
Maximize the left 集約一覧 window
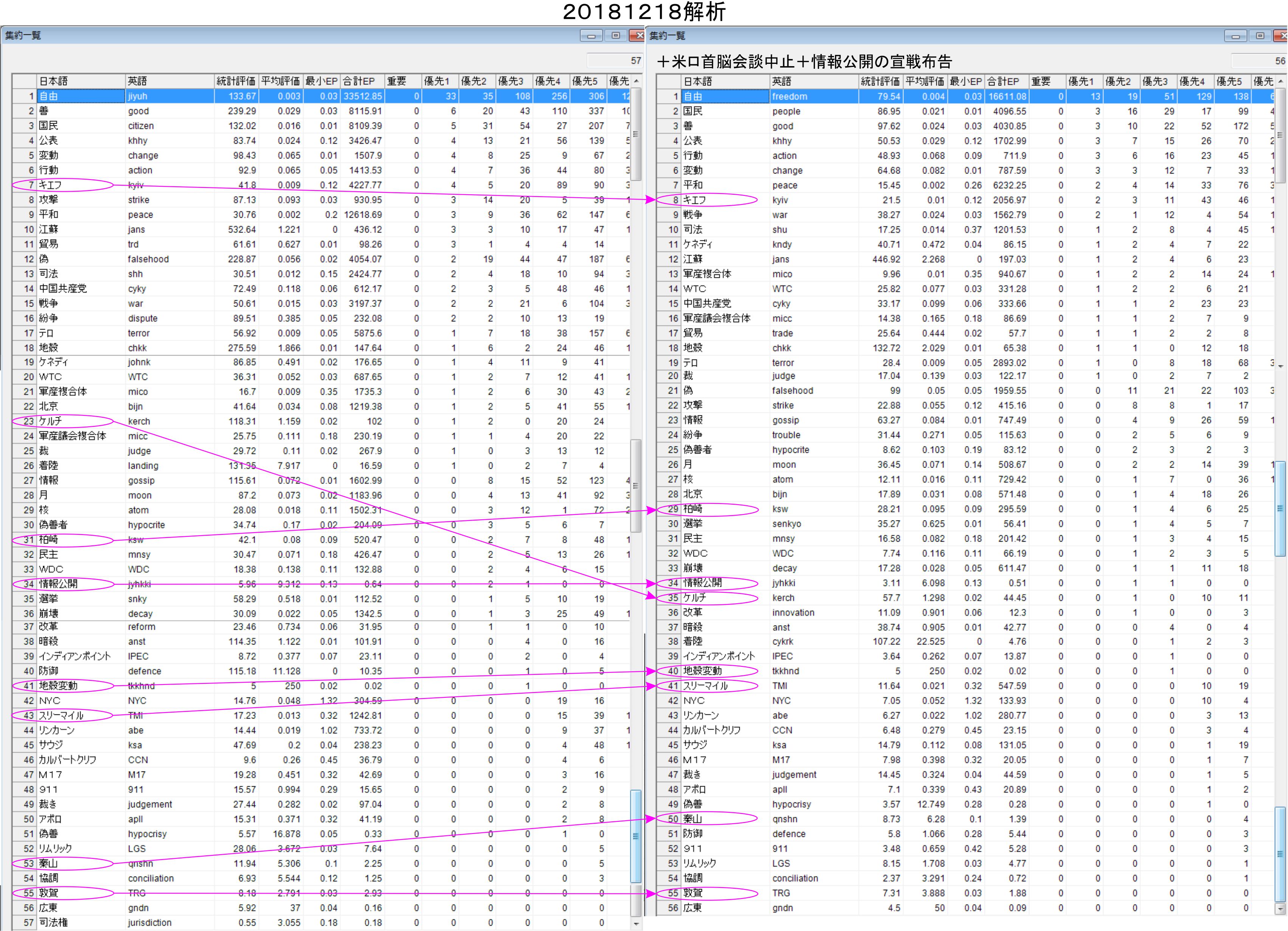pos(615,36)
